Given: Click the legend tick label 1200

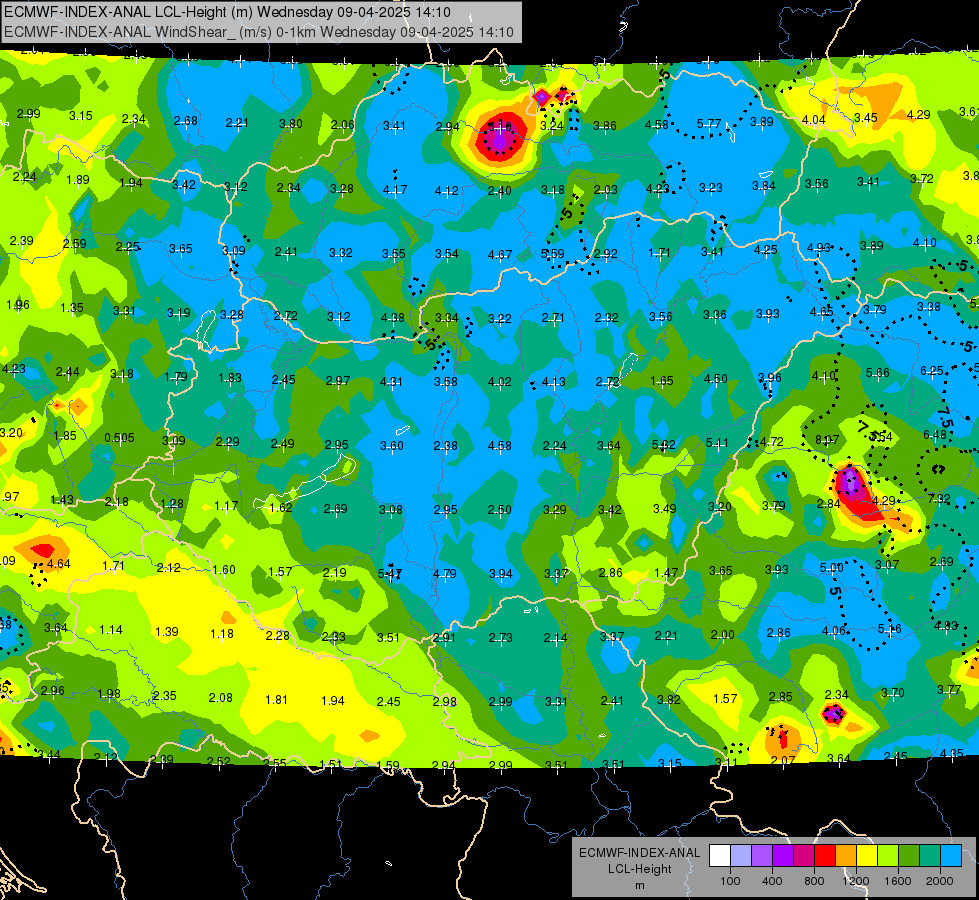Looking at the screenshot, I should (x=855, y=881).
